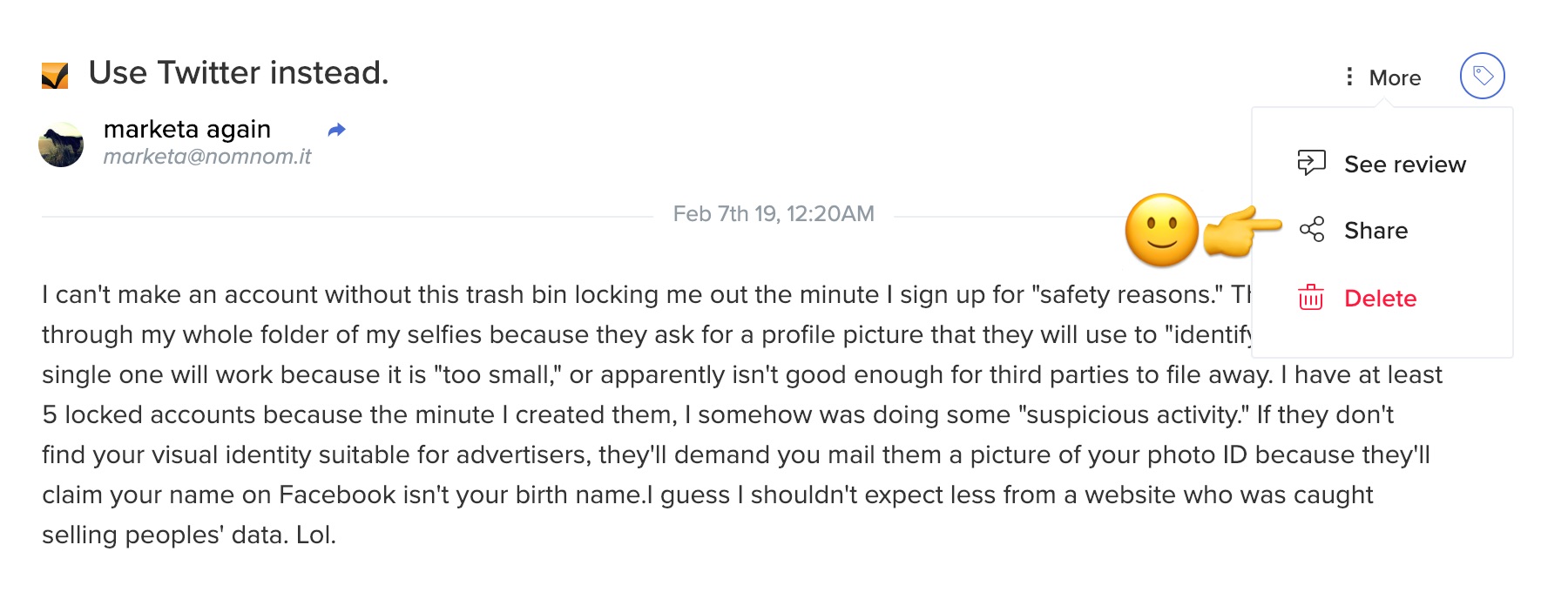Click the smiley face emoji
Screen dimensions: 1568x592
pos(1162,230)
